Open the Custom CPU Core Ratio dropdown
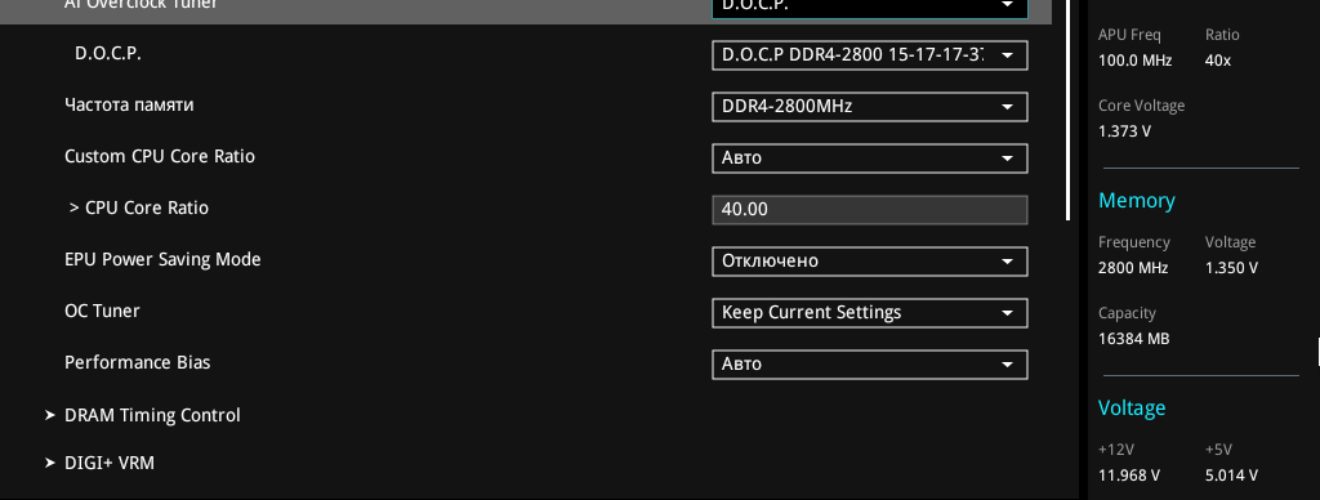Image resolution: width=1320 pixels, height=500 pixels. pyautogui.click(x=869, y=158)
